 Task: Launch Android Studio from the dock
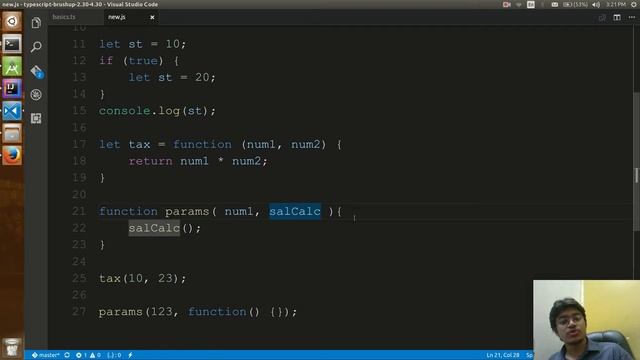pyautogui.click(x=12, y=67)
